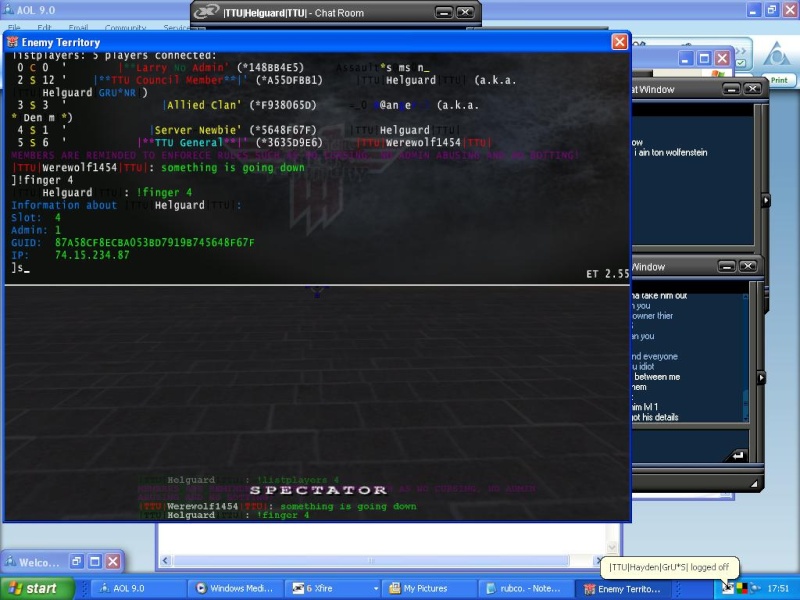Open the Community menu in AOL
The height and width of the screenshot is (600, 800).
(126, 27)
